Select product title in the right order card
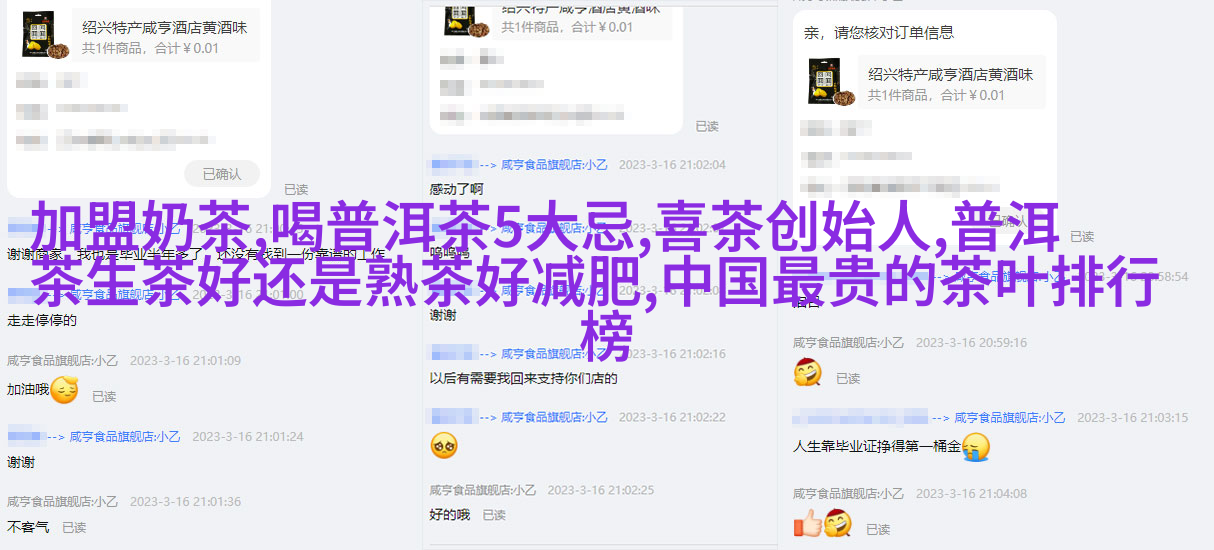 (x=950, y=74)
